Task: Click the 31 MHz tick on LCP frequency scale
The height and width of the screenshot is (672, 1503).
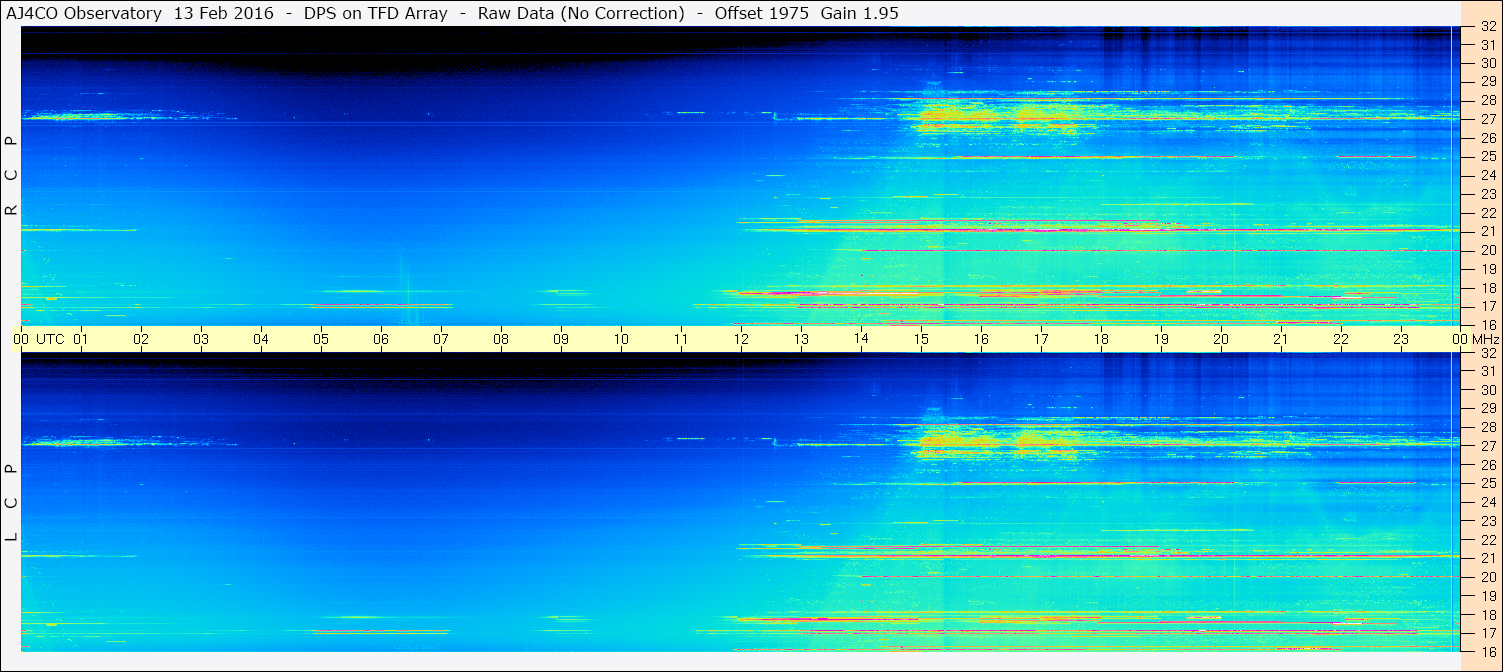Action: click(1487, 371)
